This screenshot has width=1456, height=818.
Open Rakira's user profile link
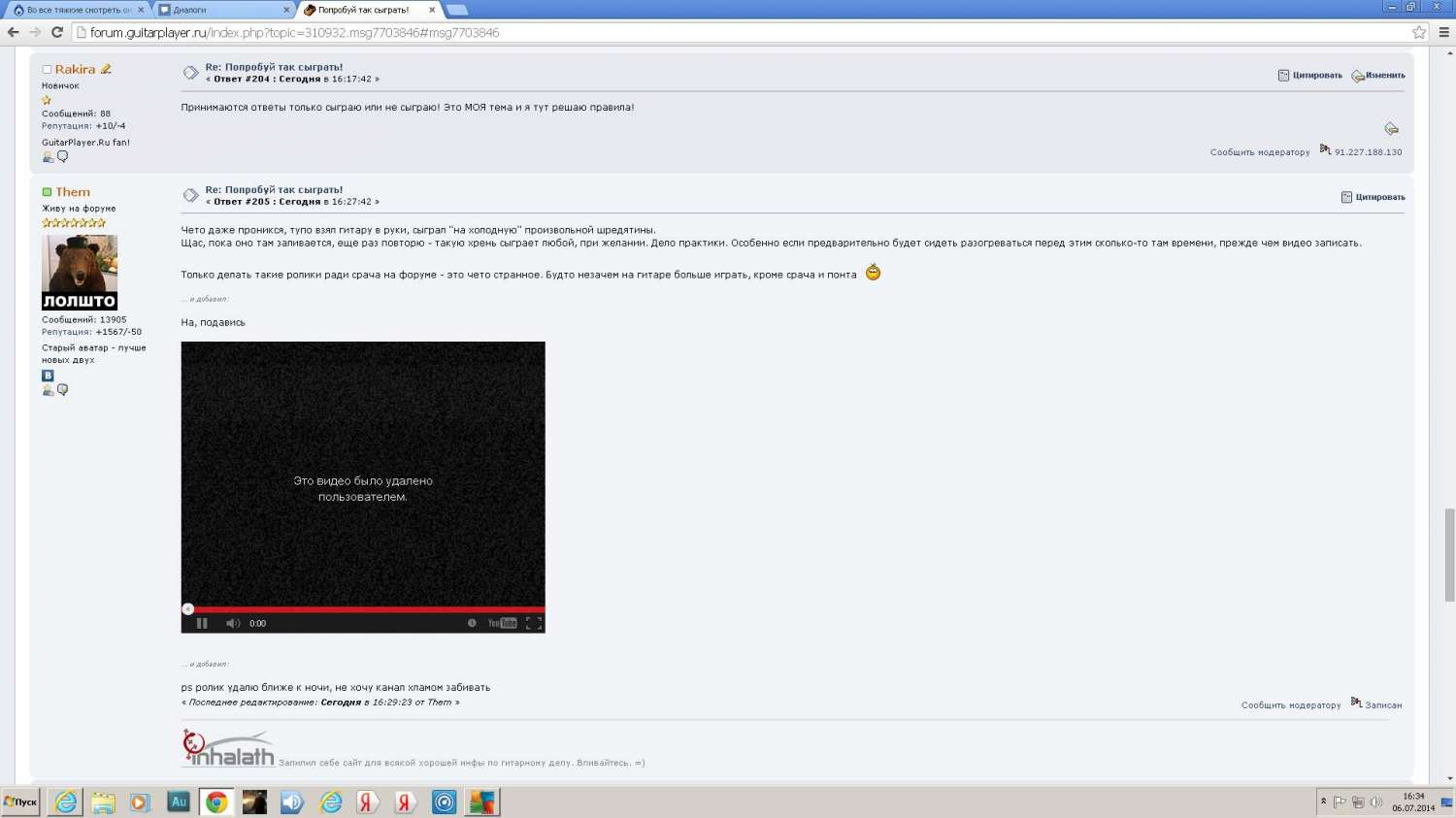pyautogui.click(x=75, y=69)
